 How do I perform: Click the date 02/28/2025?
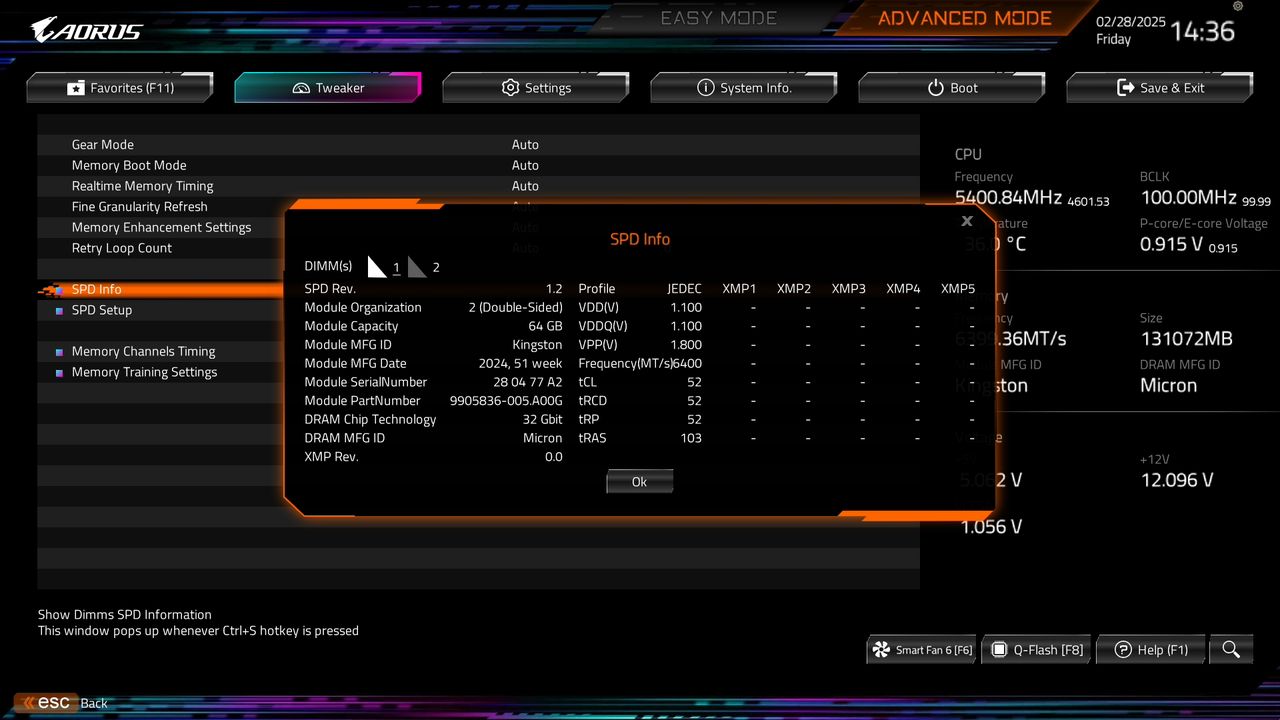pos(1131,21)
